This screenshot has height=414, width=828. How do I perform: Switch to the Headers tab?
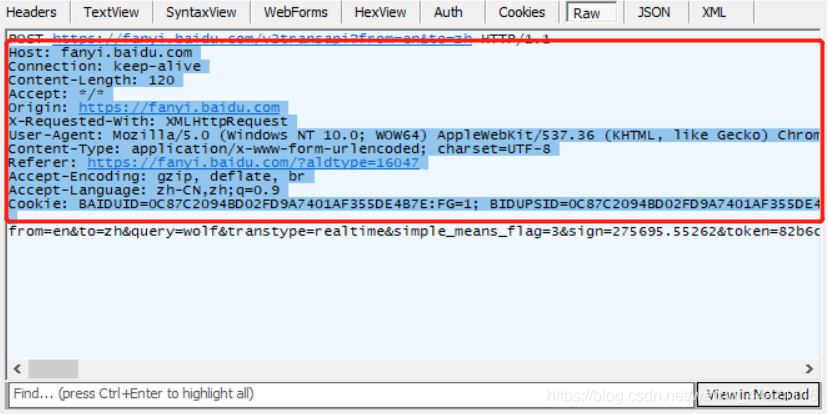pyautogui.click(x=31, y=12)
